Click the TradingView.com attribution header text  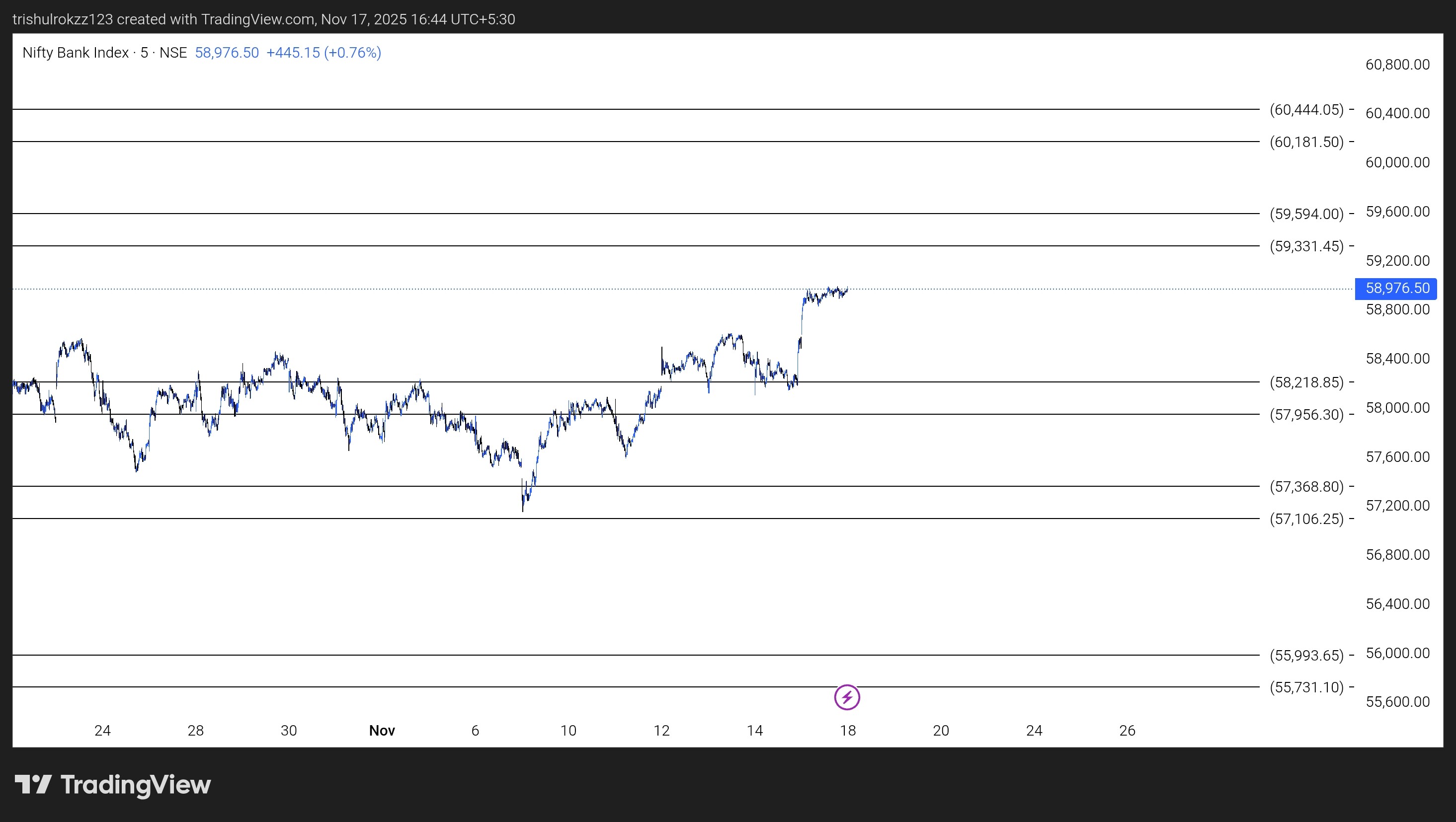[263, 19]
